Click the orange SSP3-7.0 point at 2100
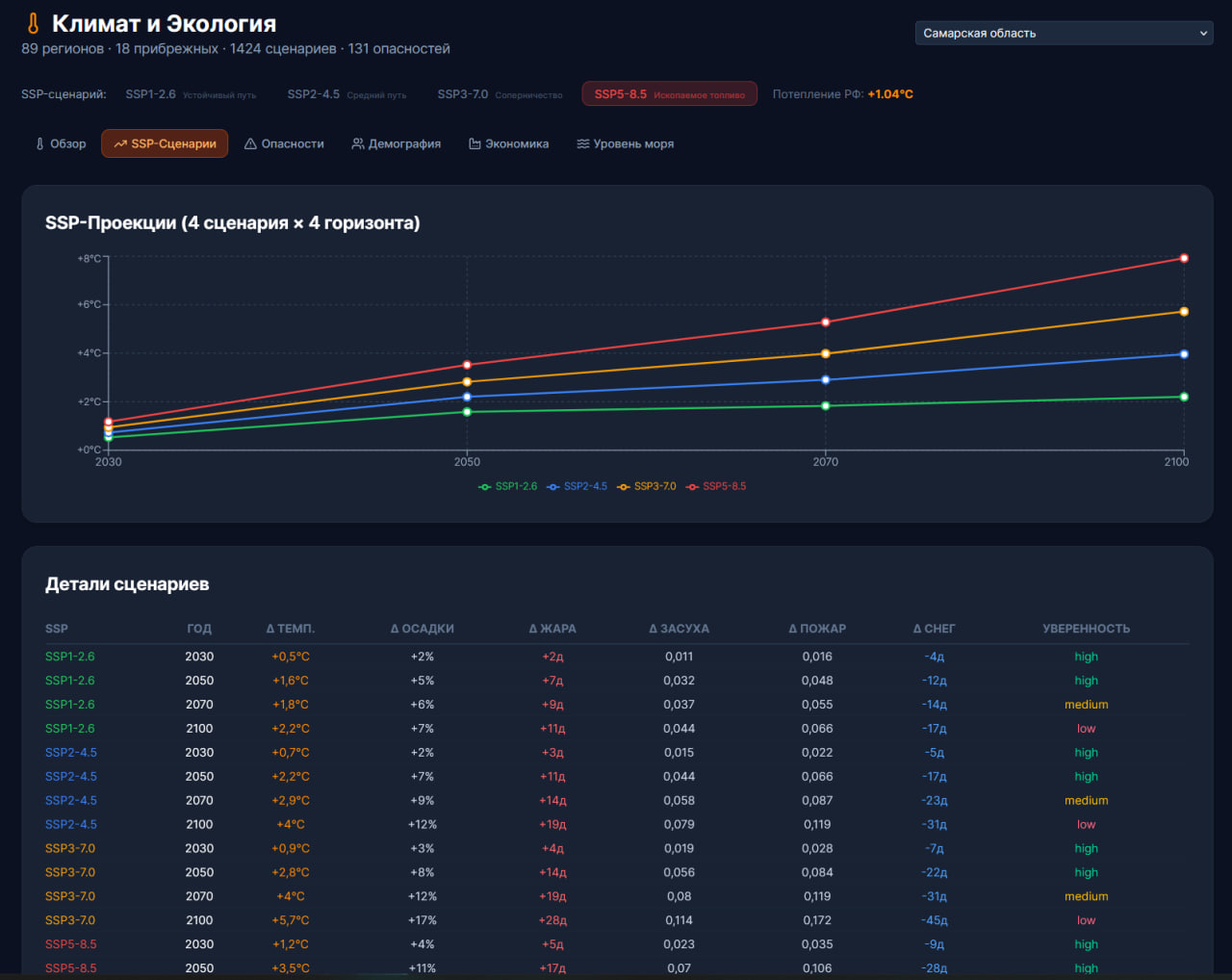1232x980 pixels. pos(1184,312)
